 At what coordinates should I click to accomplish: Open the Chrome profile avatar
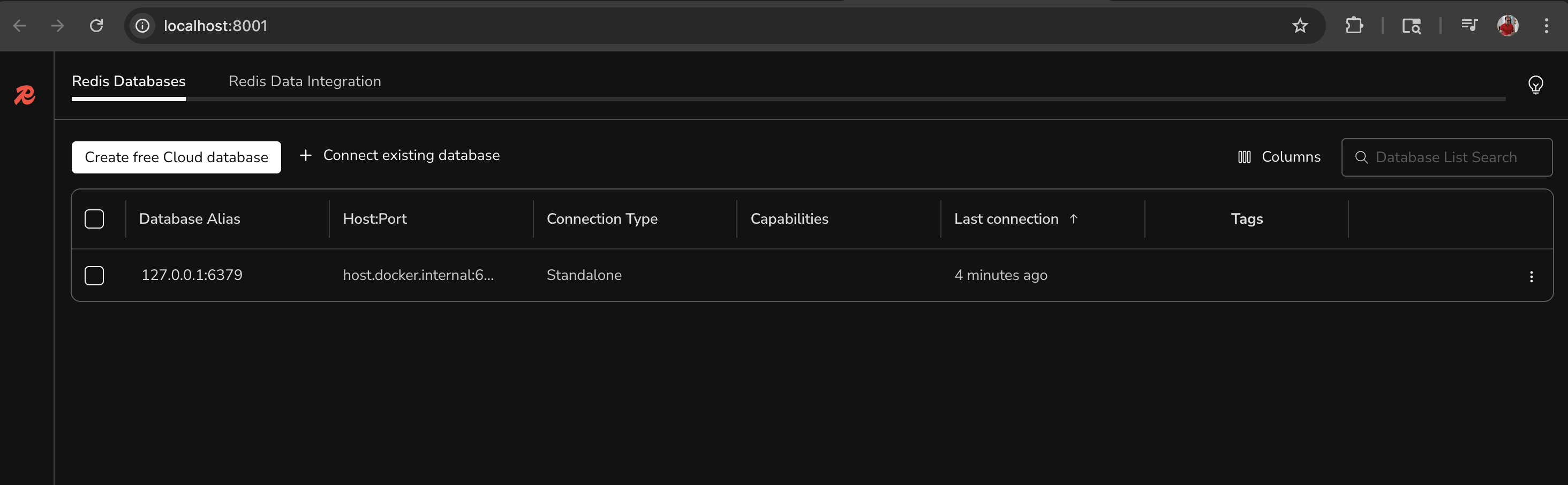coord(1507,26)
